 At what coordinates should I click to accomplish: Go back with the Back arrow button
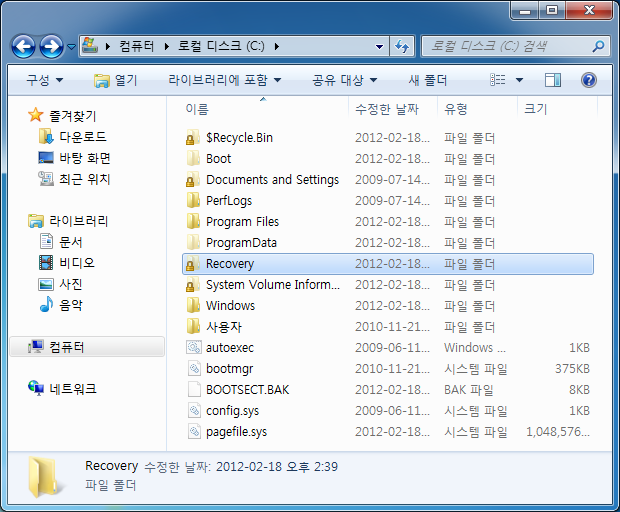(x=23, y=47)
